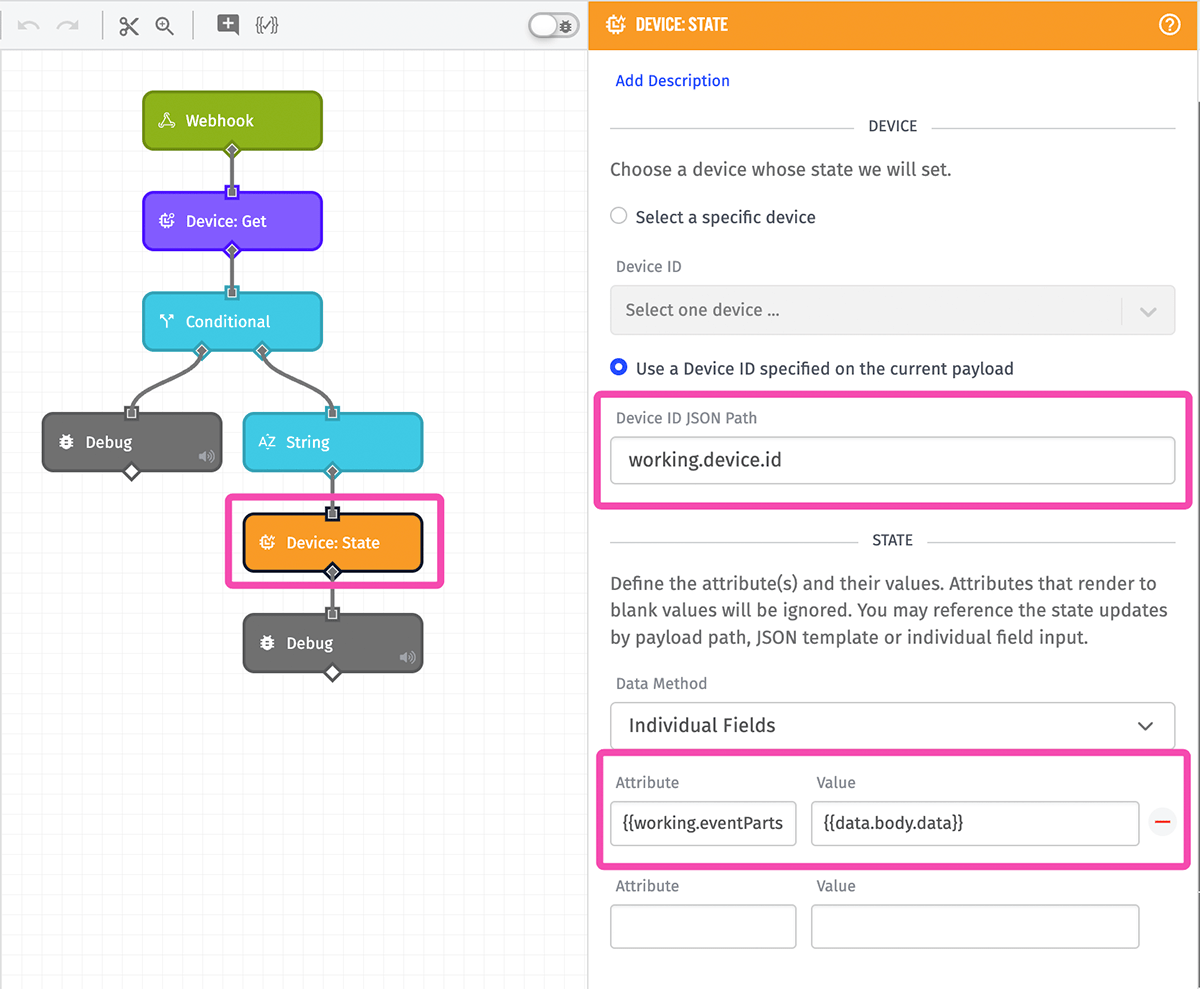The height and width of the screenshot is (989, 1200).
Task: Click the Device: Get node chip icon
Action: point(167,221)
